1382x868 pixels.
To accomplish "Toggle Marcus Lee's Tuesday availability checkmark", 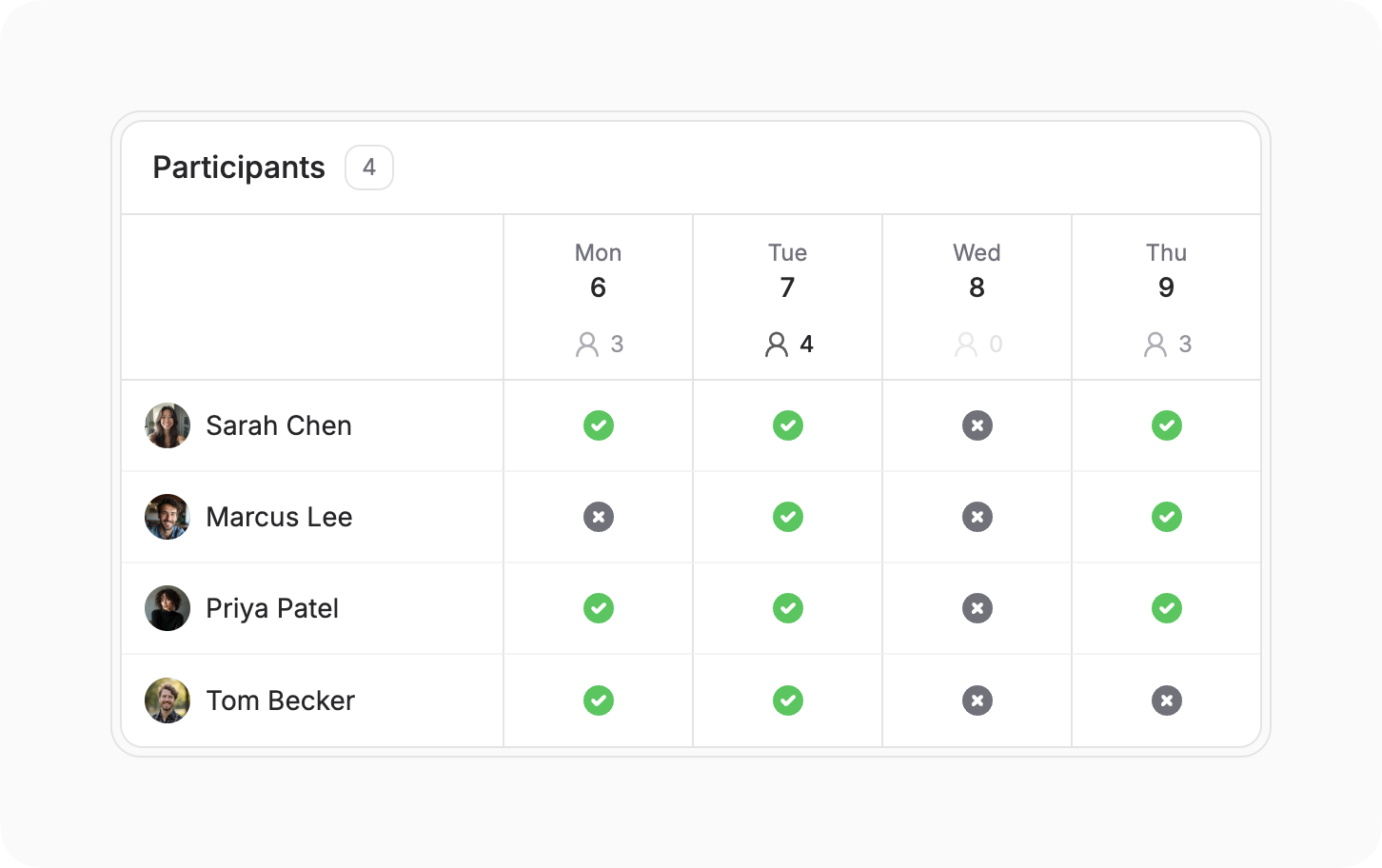I will coord(788,517).
